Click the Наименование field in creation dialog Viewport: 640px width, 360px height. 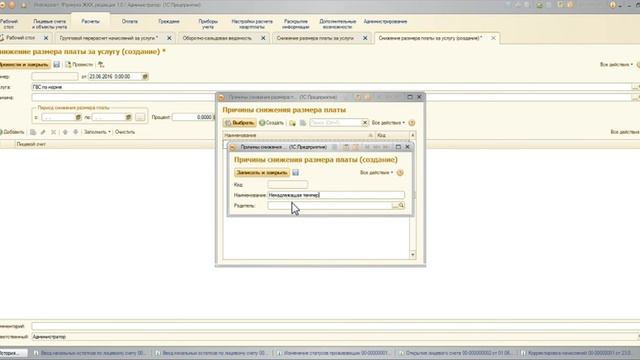click(336, 195)
